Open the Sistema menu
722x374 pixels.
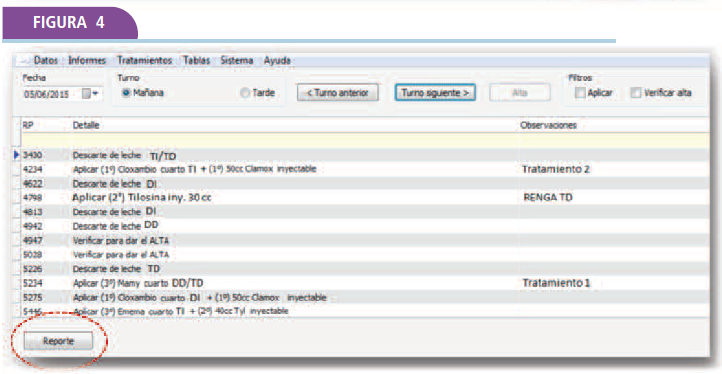(236, 60)
